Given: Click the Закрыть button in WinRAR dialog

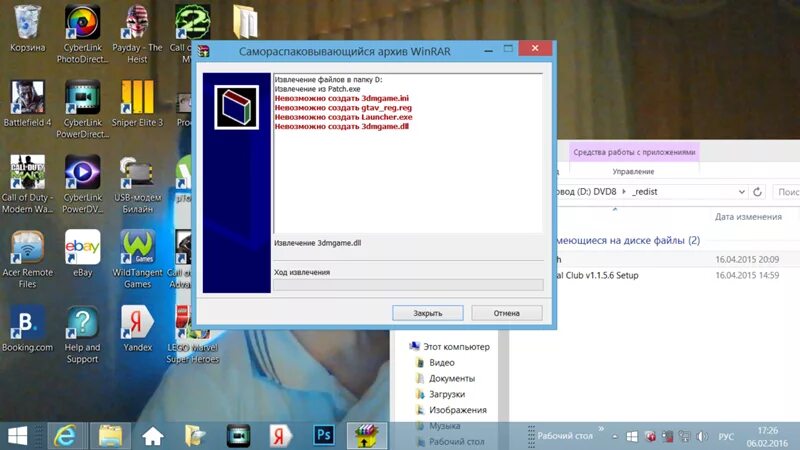Looking at the screenshot, I should click(428, 313).
